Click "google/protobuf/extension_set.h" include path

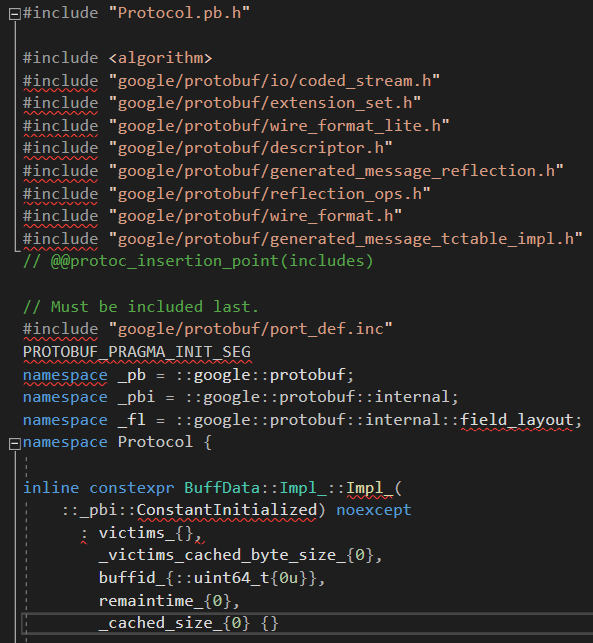[x=265, y=103]
